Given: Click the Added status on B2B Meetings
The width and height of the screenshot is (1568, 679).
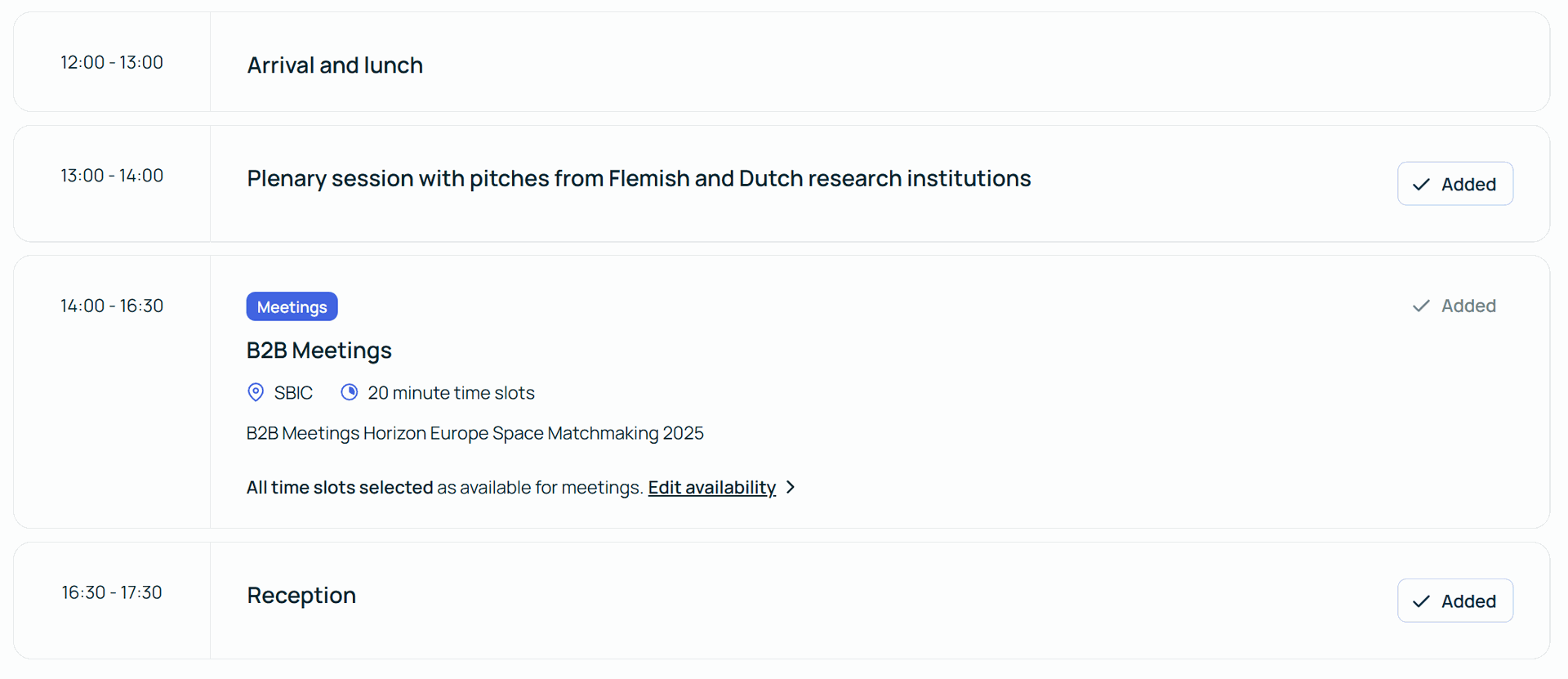Looking at the screenshot, I should (1454, 306).
